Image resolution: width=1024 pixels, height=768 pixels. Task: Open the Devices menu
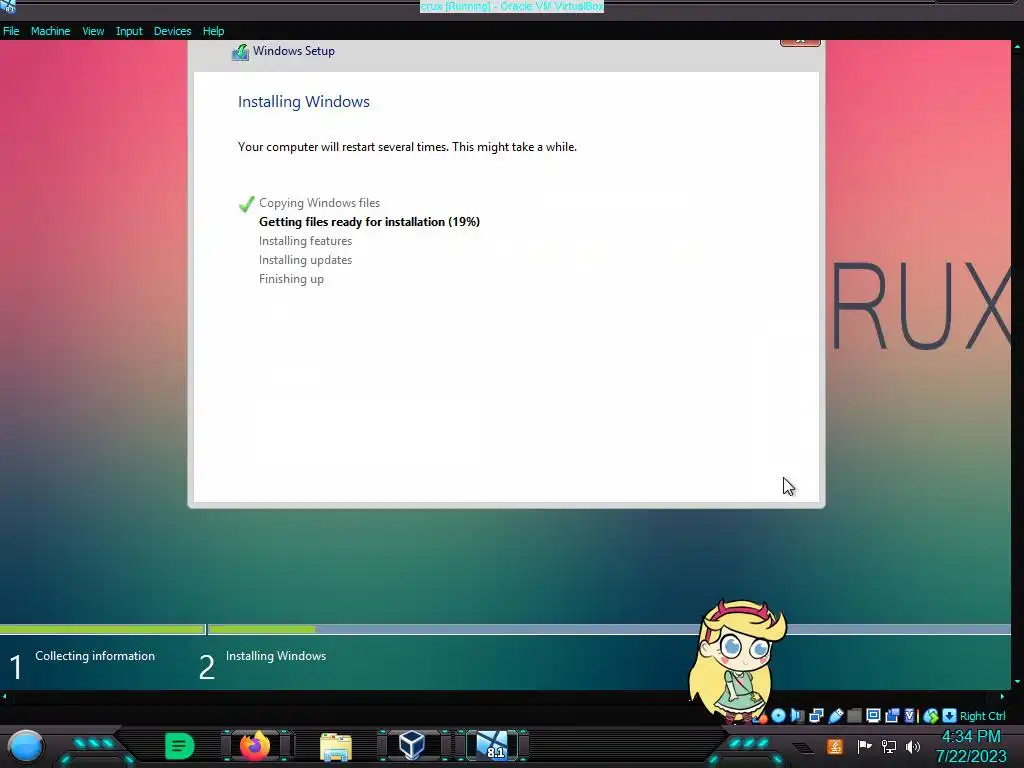pos(172,31)
